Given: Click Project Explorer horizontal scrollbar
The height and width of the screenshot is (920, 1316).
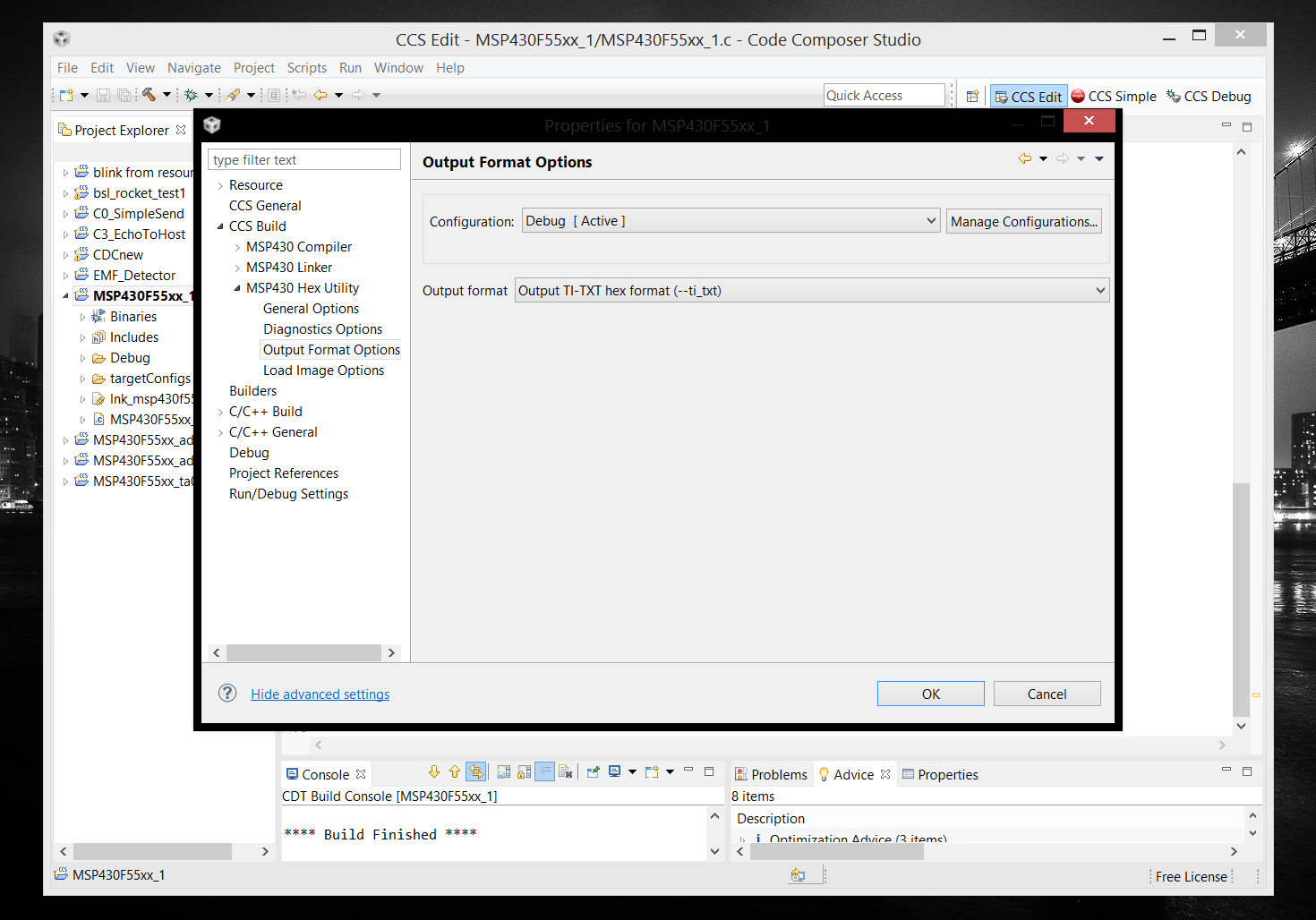Looking at the screenshot, I should coord(152,851).
